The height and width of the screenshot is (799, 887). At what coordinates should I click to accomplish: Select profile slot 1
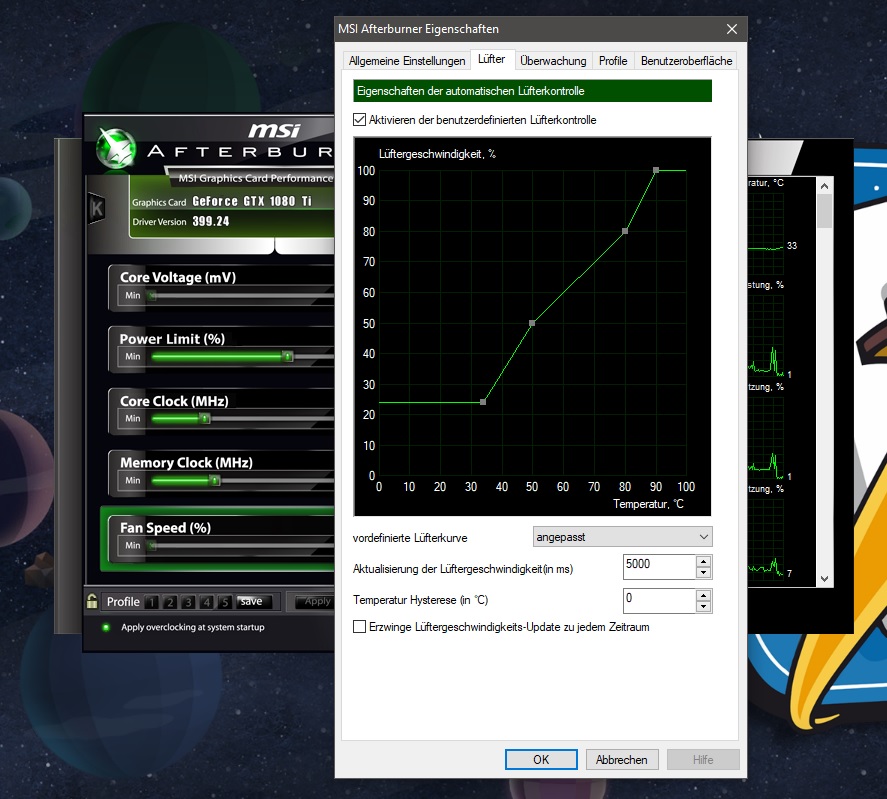pos(151,602)
